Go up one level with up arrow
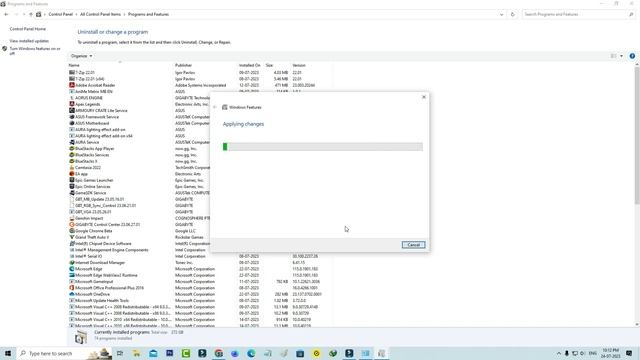This screenshot has width=640, height=360. (x=31, y=14)
